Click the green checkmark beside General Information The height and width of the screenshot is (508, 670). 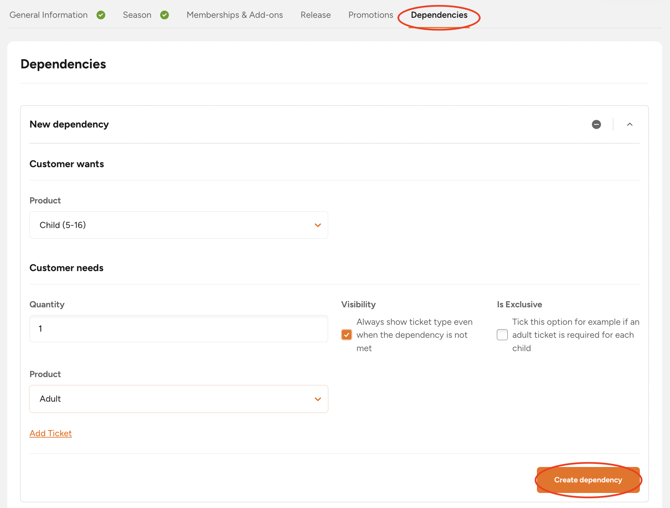pos(101,15)
